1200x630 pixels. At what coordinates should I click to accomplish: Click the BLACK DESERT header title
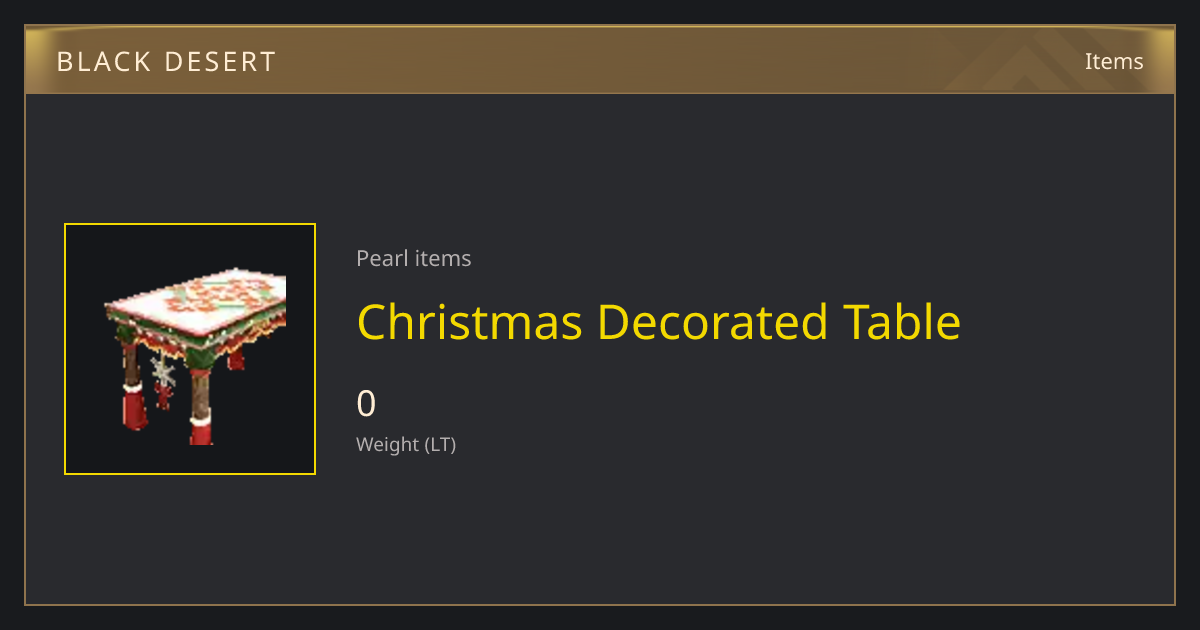166,62
